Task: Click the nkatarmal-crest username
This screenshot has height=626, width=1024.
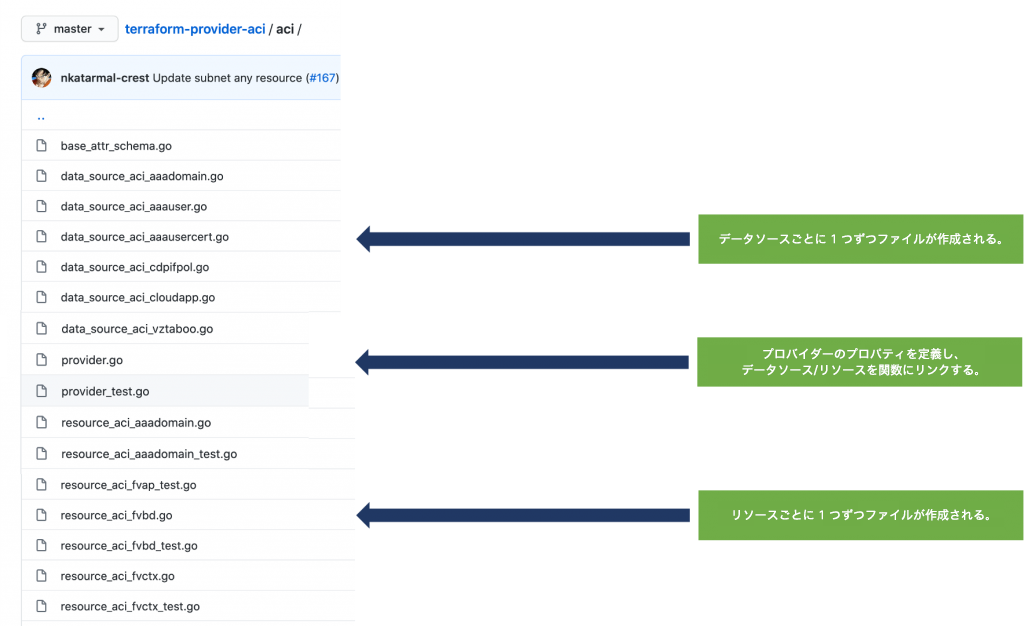Action: coord(104,77)
